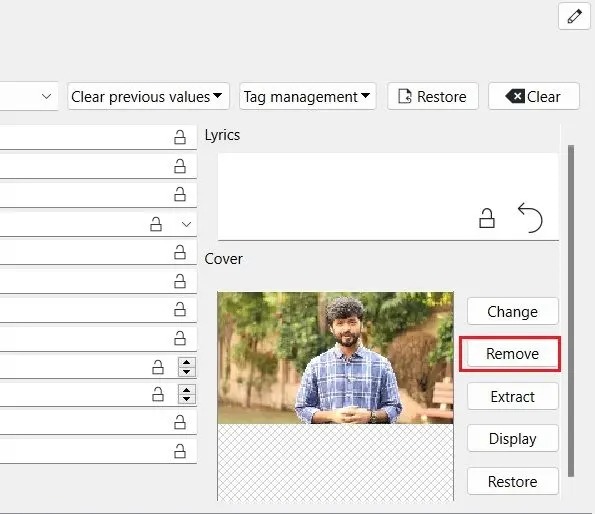
Task: Toggle the lock in the dropdown-chevron field row
Action: (x=156, y=224)
